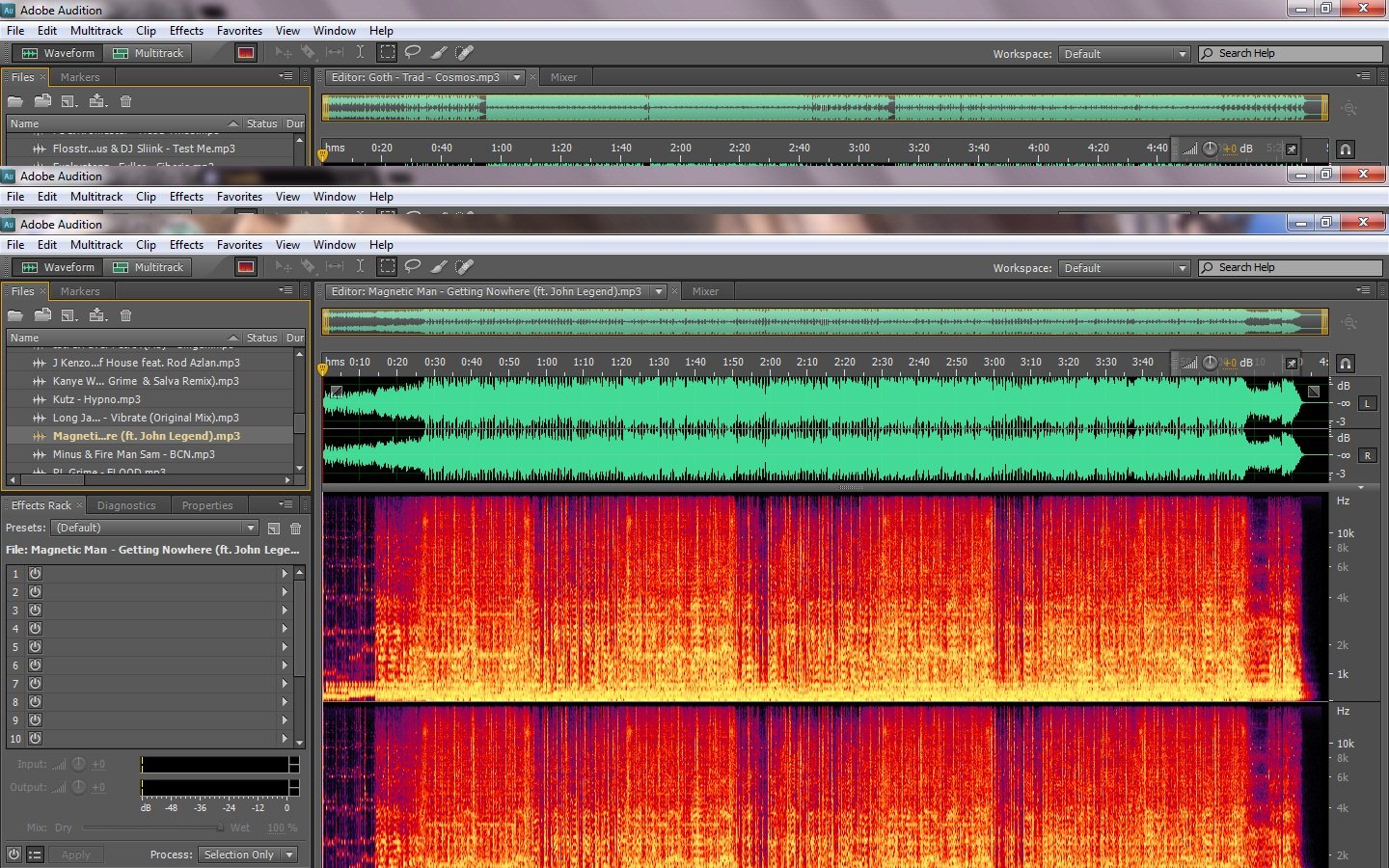Open Favorites menu in Magnetic Man window
Screen dimensions: 1389x868
pyautogui.click(x=239, y=245)
